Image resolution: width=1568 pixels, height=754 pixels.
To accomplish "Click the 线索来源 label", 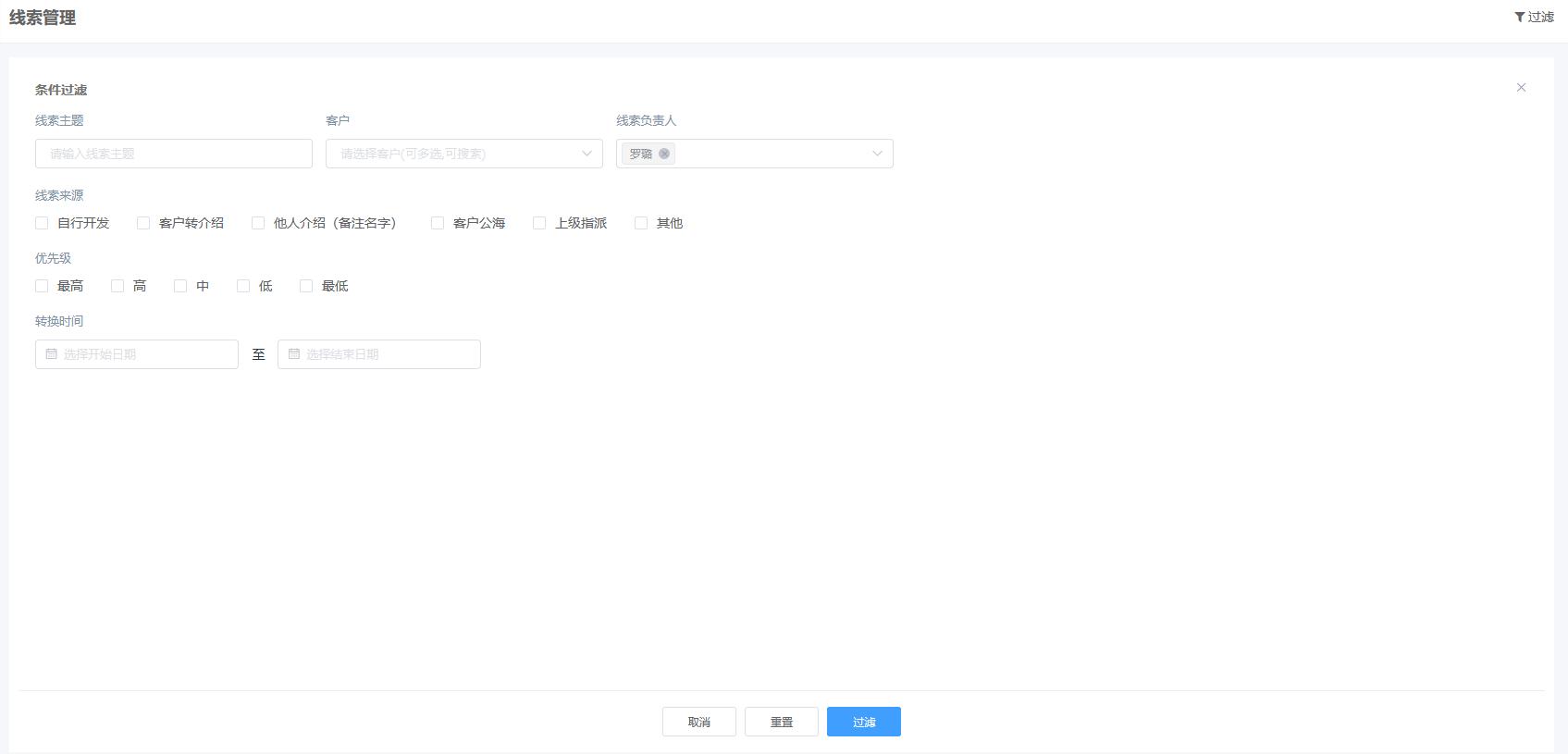I will (x=59, y=195).
